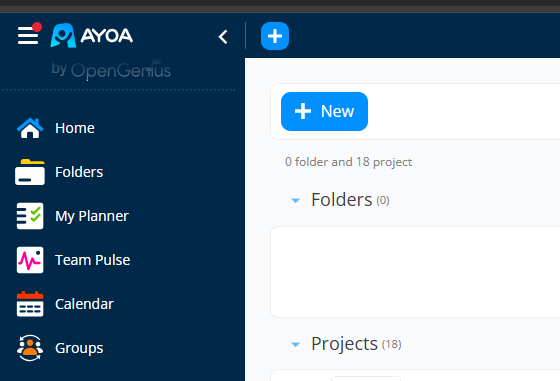Click the Folders (0) section heading

tap(350, 200)
